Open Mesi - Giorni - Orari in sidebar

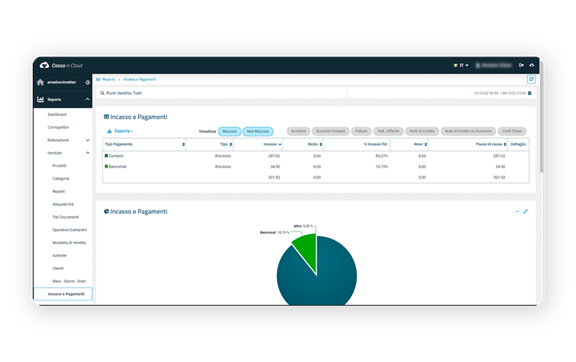click(x=69, y=282)
